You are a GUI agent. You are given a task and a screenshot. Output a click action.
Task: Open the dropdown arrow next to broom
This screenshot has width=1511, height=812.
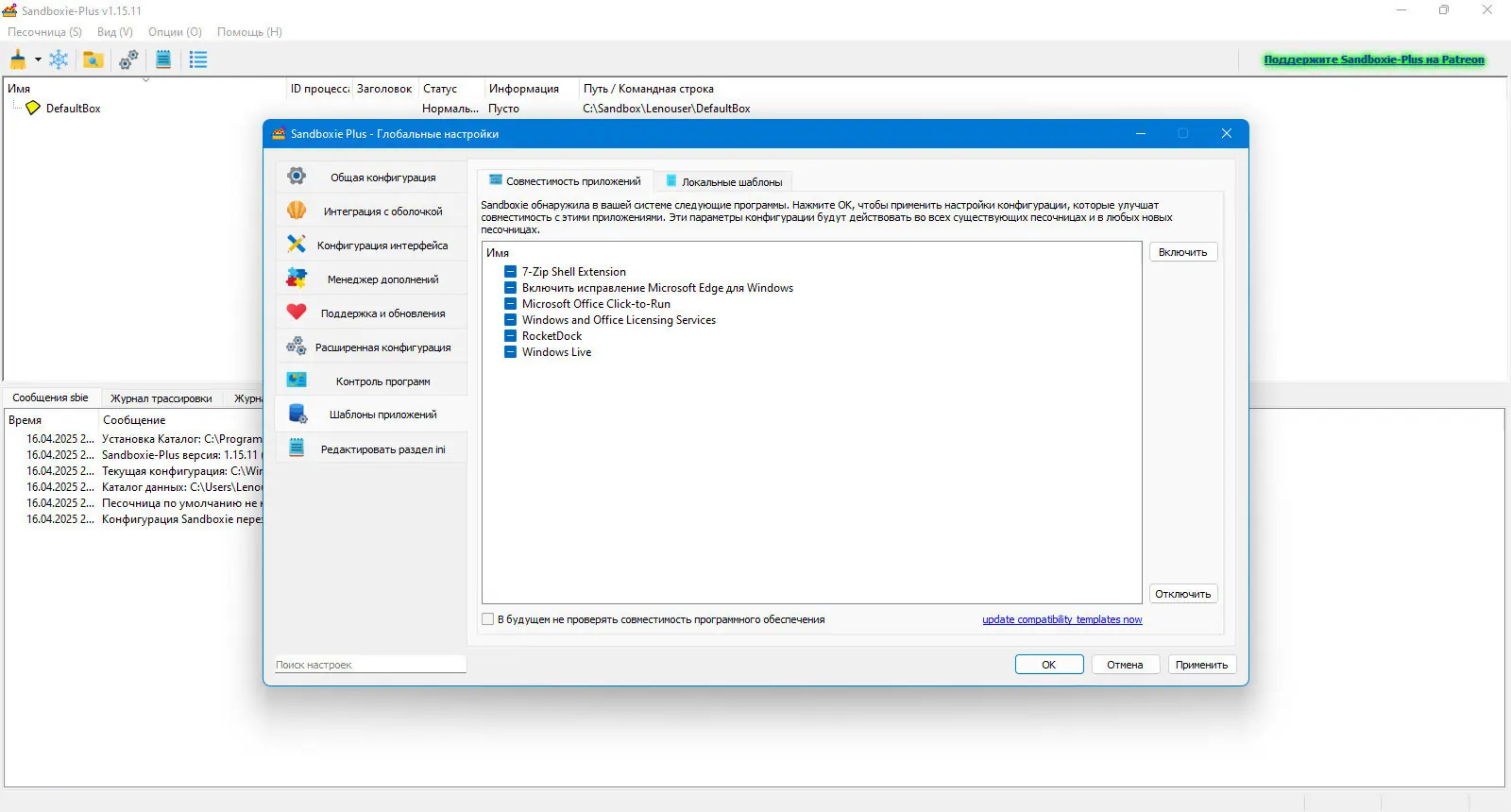38,59
